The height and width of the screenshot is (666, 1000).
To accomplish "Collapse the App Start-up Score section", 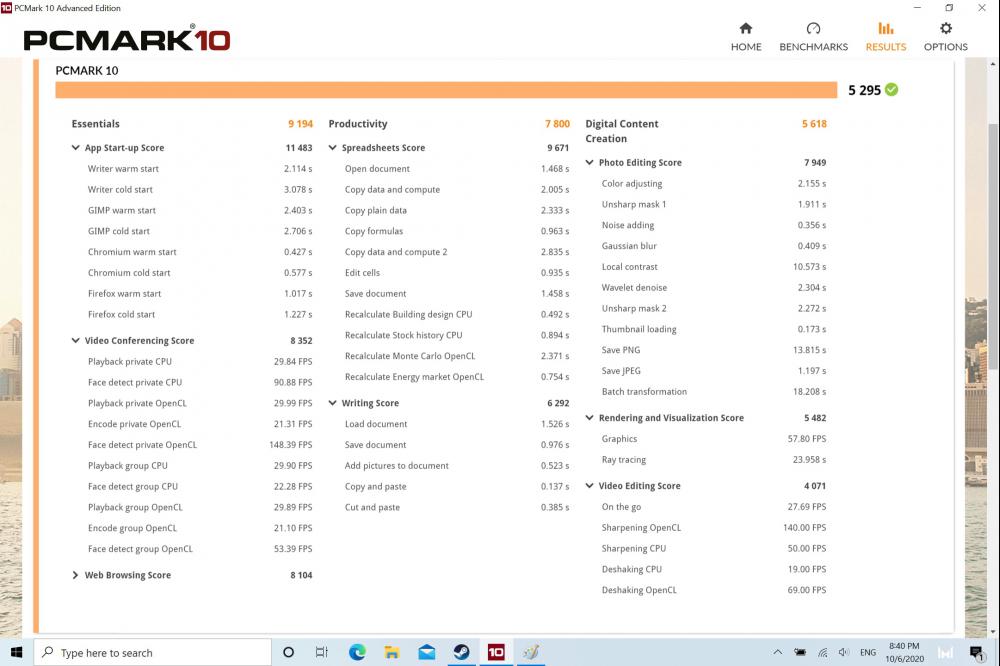I will [75, 147].
